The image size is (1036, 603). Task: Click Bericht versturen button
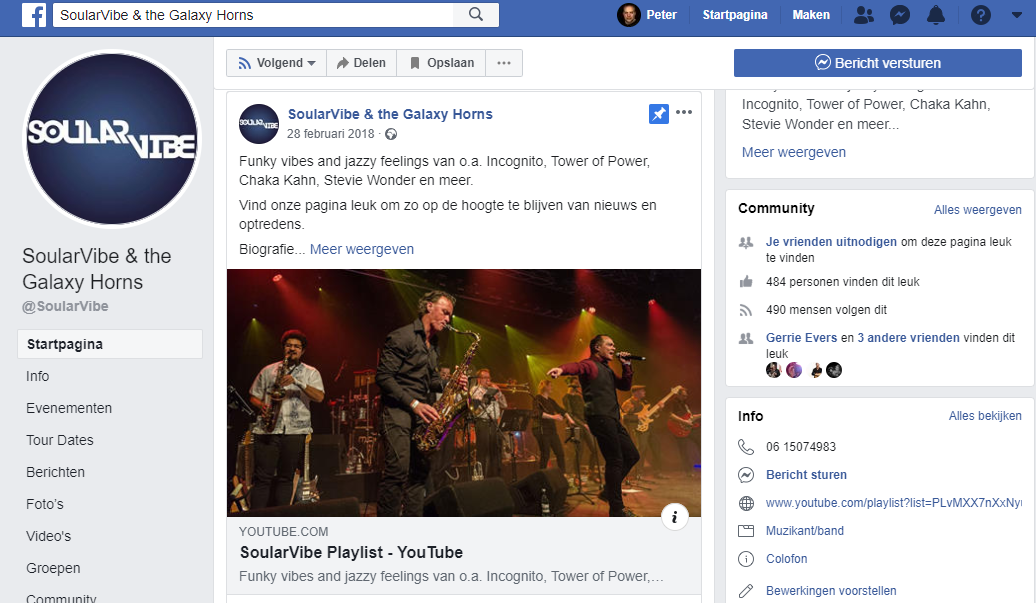pyautogui.click(x=877, y=63)
